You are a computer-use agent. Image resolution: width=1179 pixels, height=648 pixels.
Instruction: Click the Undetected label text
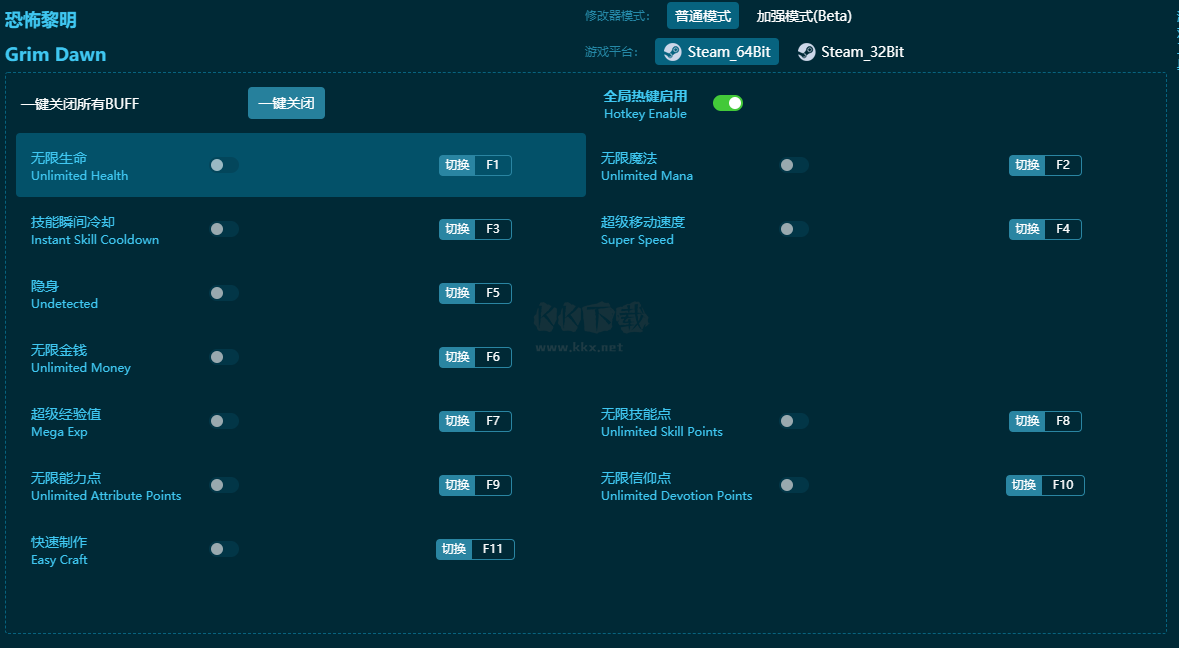pos(64,303)
